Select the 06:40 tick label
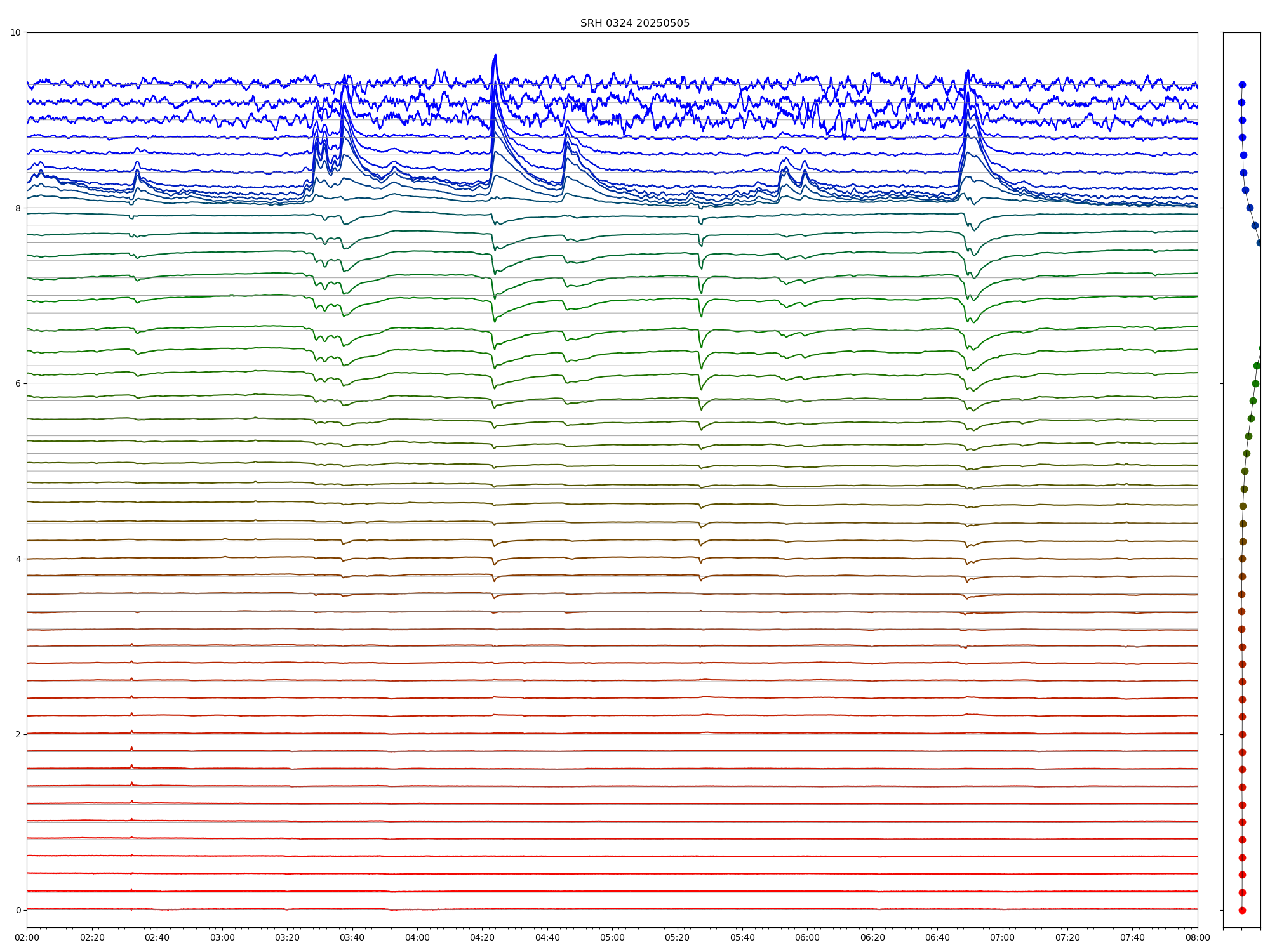 pos(937,937)
